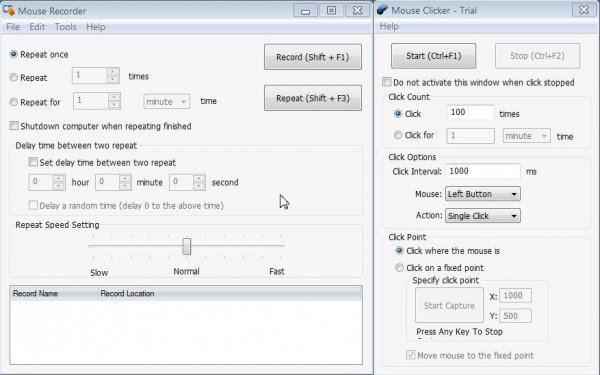The width and height of the screenshot is (600, 375).
Task: Close the Mouse Recorder window
Action: point(357,11)
